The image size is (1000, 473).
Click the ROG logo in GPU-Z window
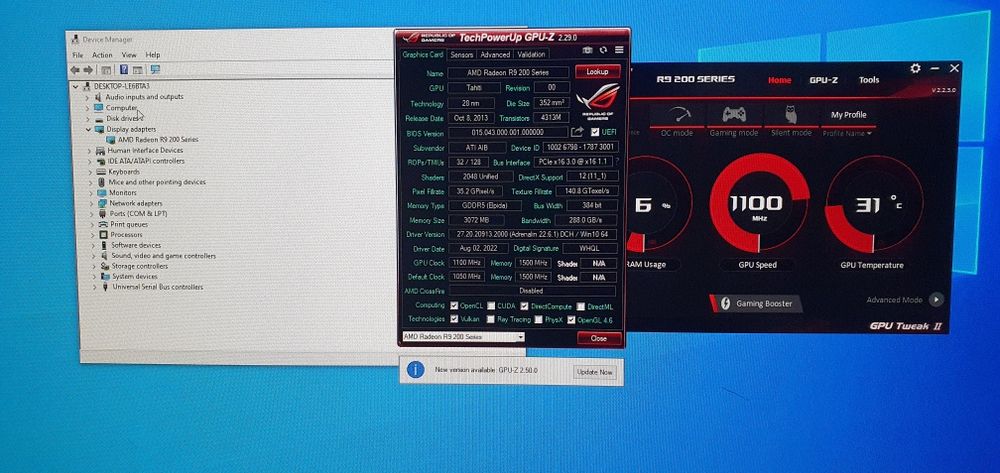[598, 102]
